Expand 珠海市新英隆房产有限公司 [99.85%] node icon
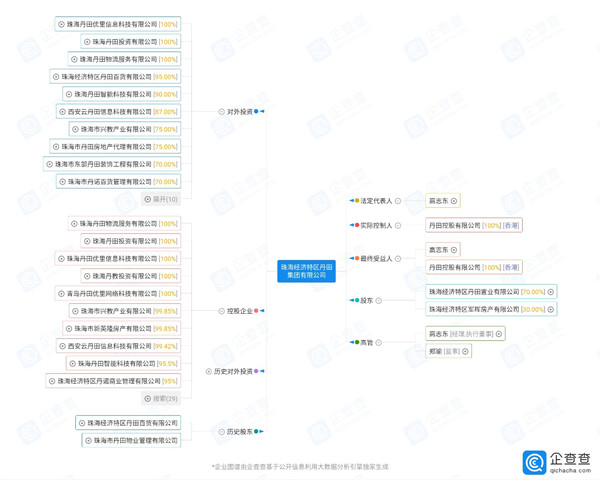600x480 pixels. pyautogui.click(x=69, y=328)
